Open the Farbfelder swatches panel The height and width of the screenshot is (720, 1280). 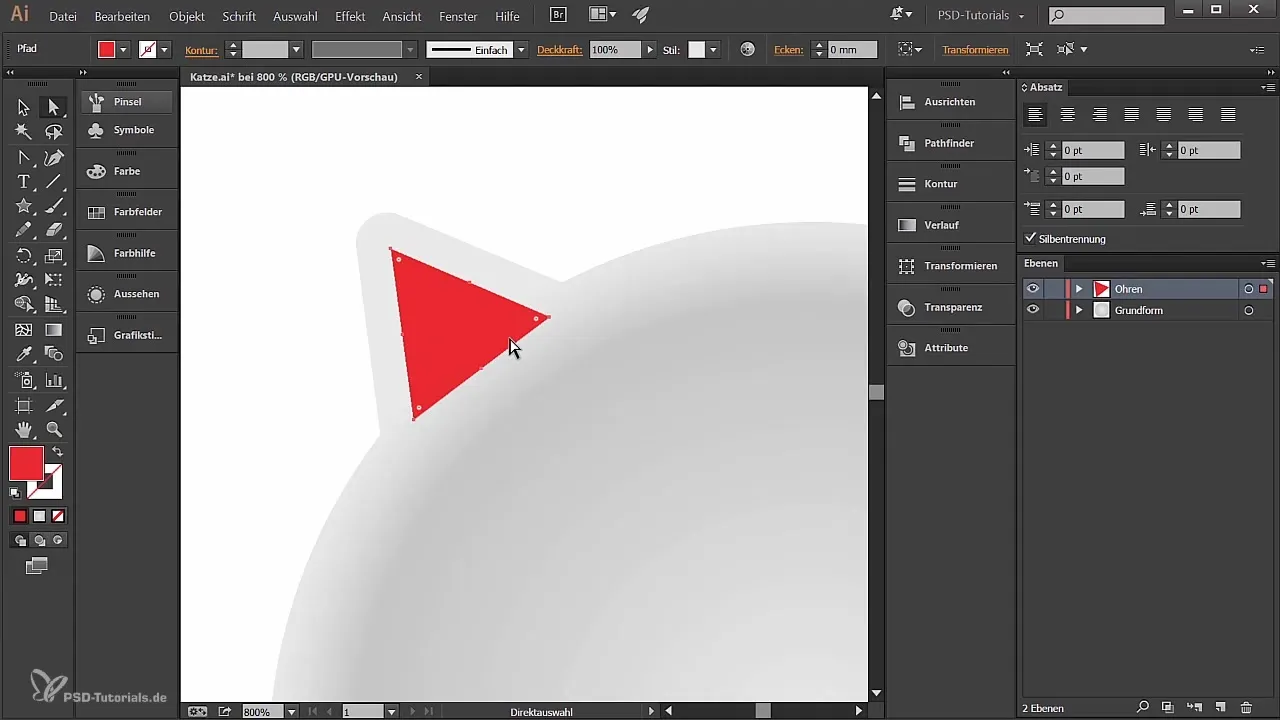pos(127,212)
